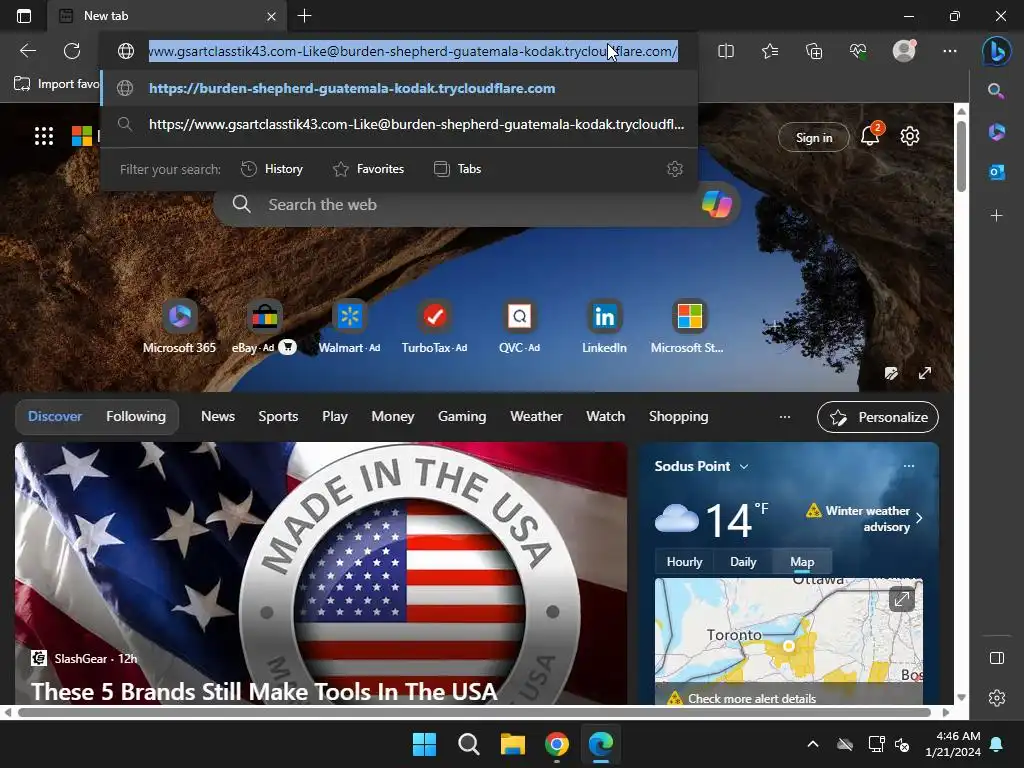Click the highlighted address bar URL
This screenshot has height=768, width=1024.
[x=413, y=51]
